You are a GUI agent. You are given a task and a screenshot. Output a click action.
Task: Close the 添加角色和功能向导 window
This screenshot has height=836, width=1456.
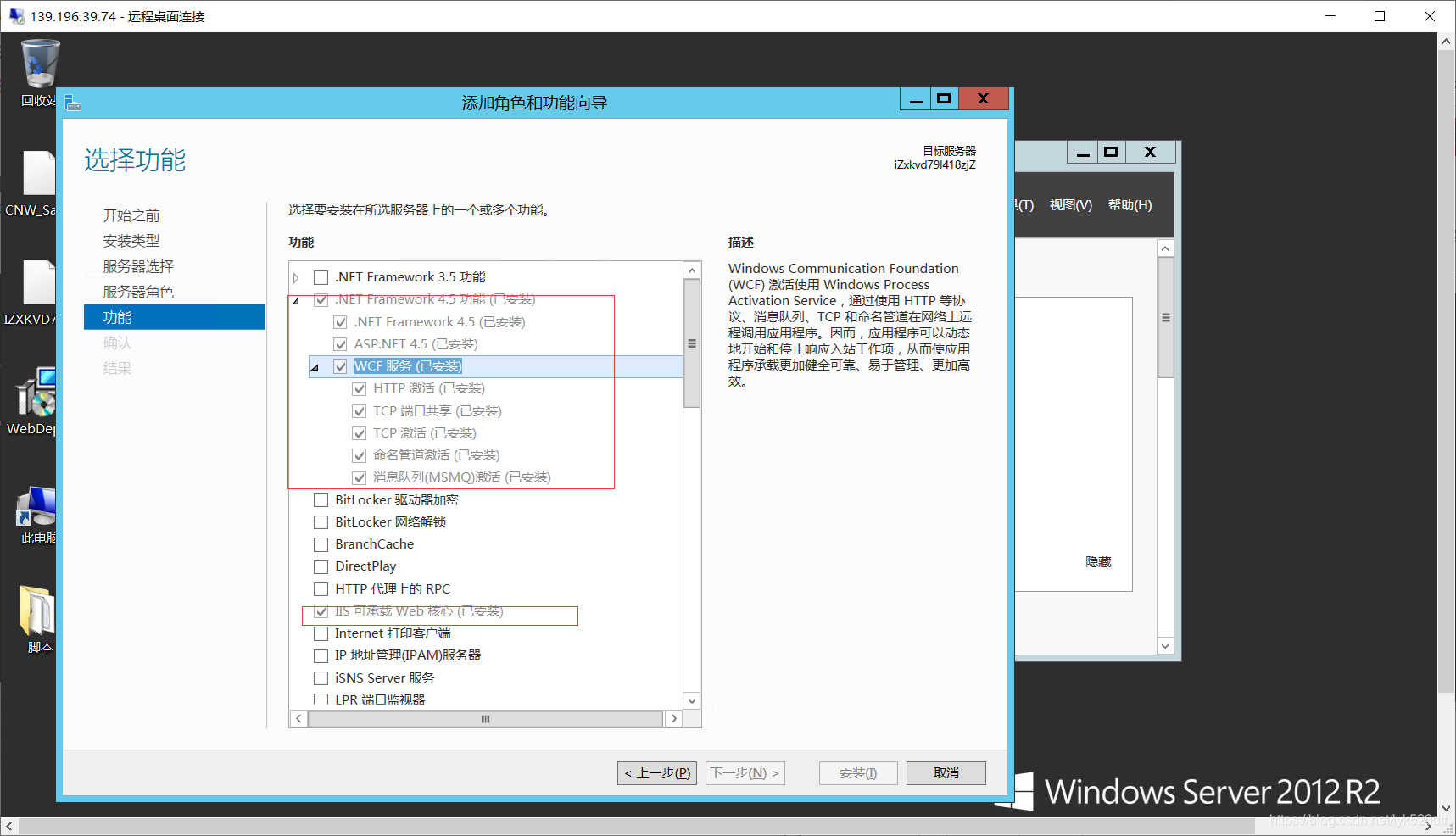pyautogui.click(x=983, y=99)
